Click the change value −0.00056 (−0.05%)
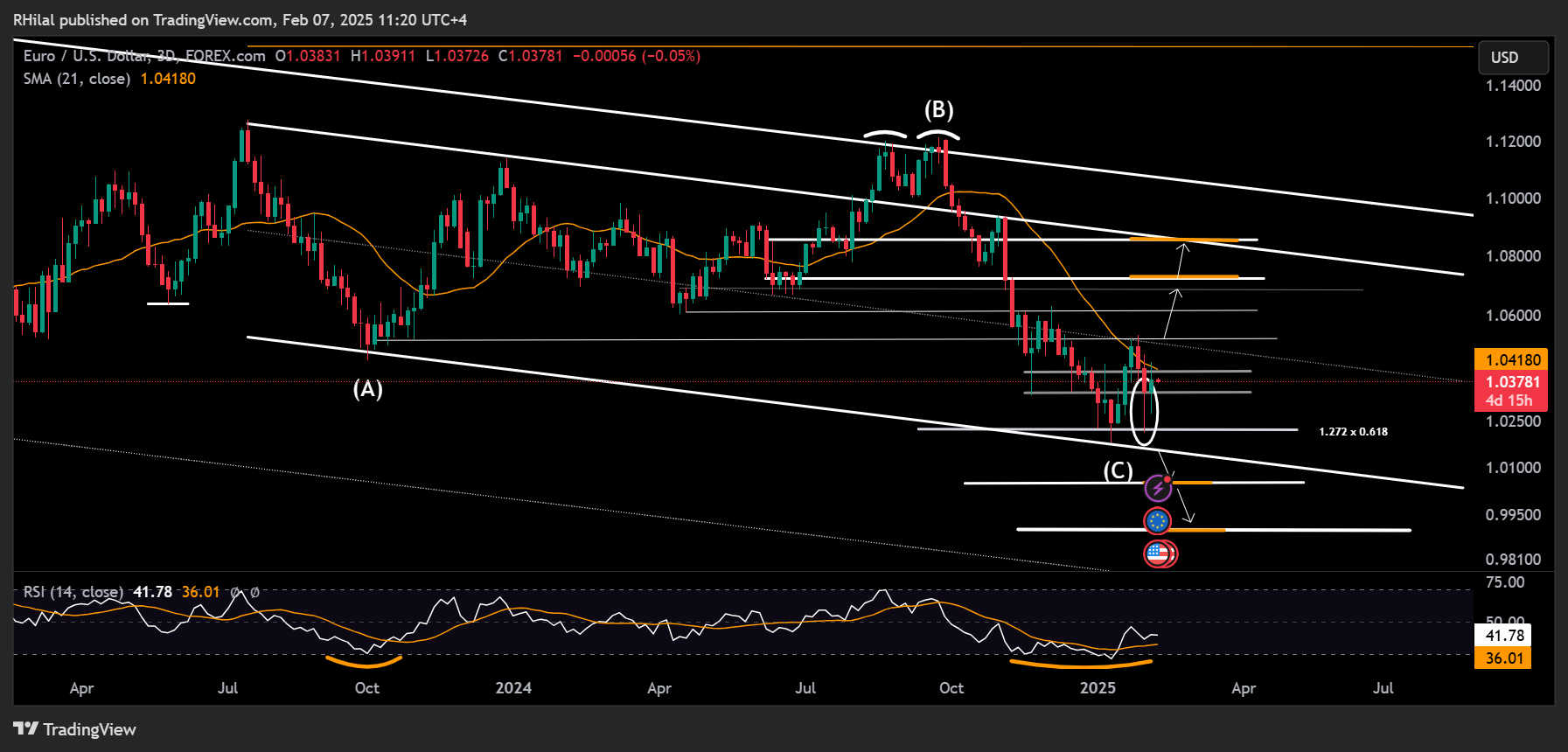The height and width of the screenshot is (752, 1568). click(x=637, y=56)
